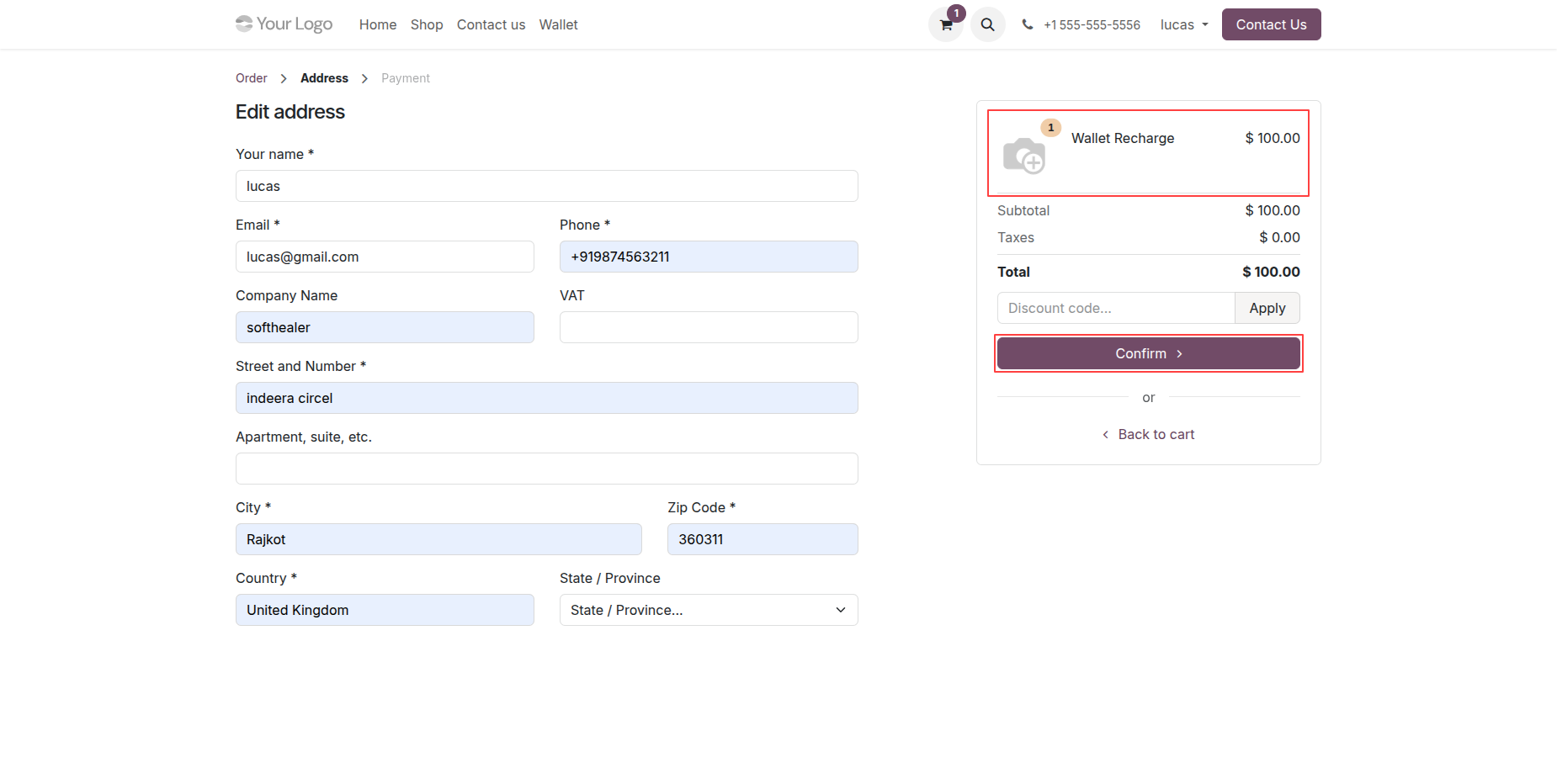Open the Wallet menu item
The height and width of the screenshot is (784, 1557).
[559, 25]
